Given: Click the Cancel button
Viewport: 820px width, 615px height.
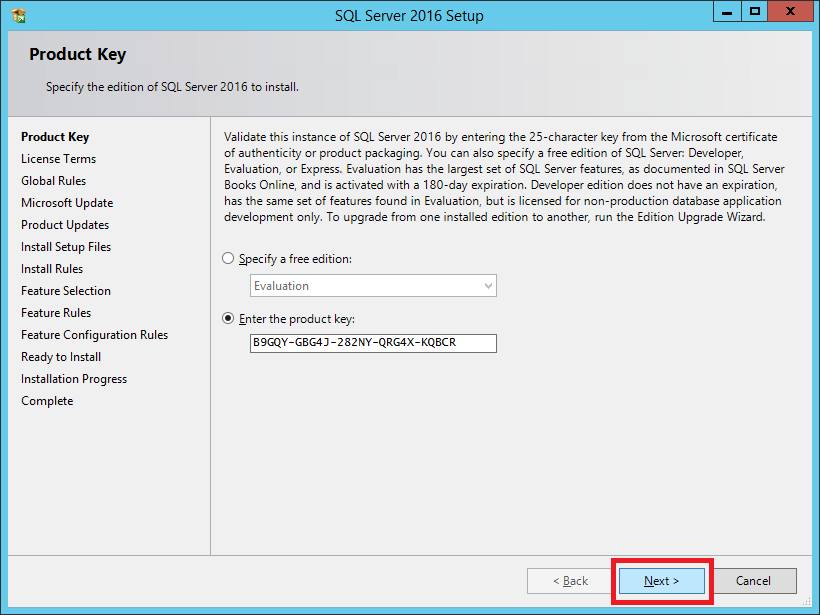Looking at the screenshot, I should [753, 581].
